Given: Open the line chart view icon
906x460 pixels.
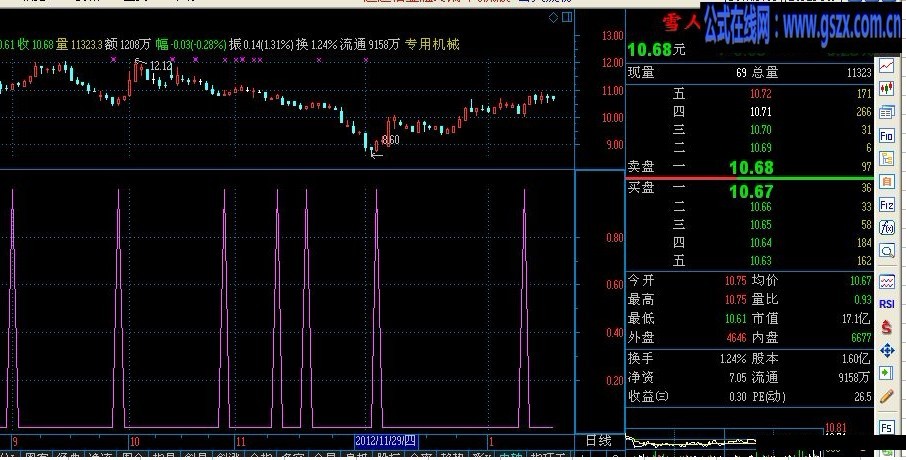Looking at the screenshot, I should pyautogui.click(x=886, y=66).
